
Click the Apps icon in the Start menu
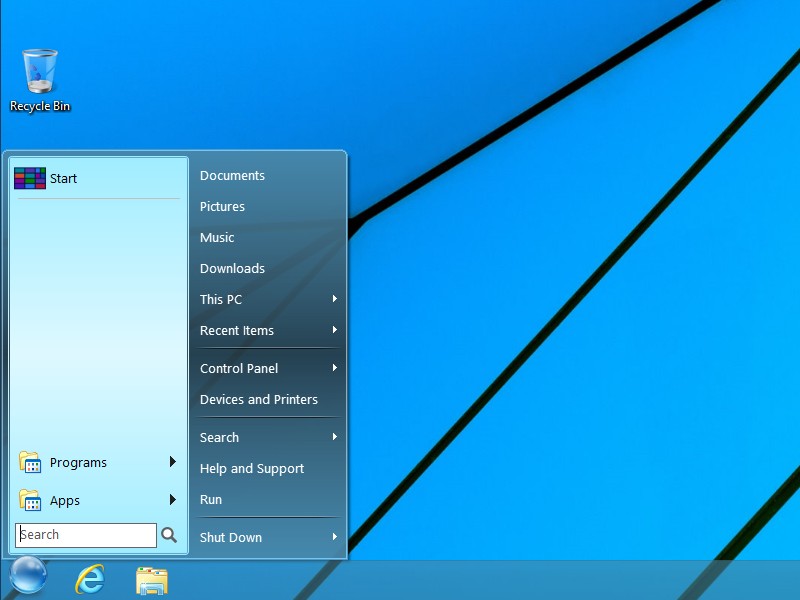click(x=28, y=500)
